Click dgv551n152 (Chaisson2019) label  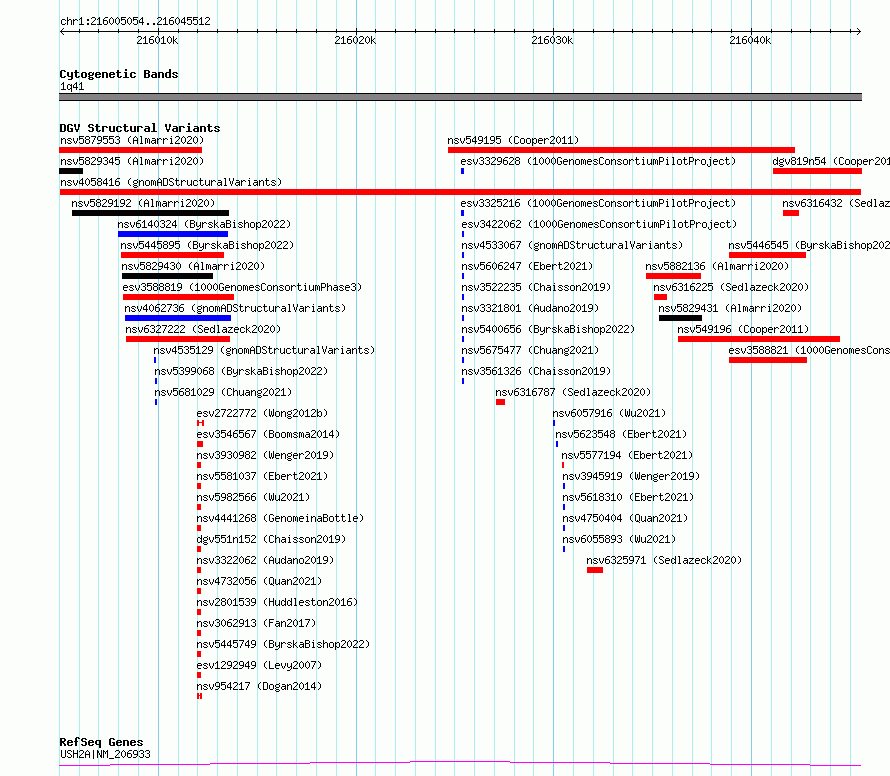point(271,539)
